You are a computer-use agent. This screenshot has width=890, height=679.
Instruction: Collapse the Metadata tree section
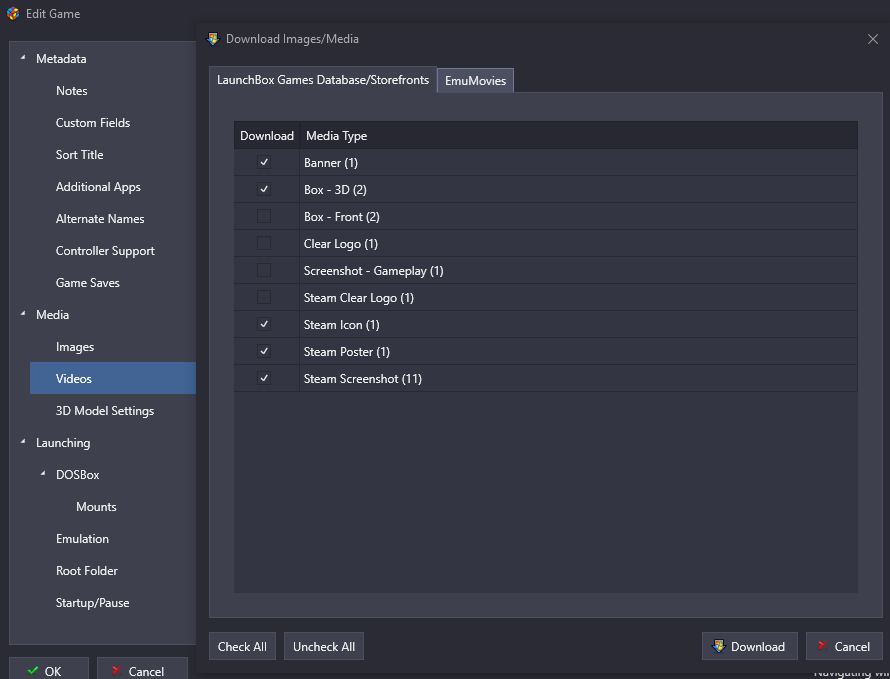click(x=23, y=59)
